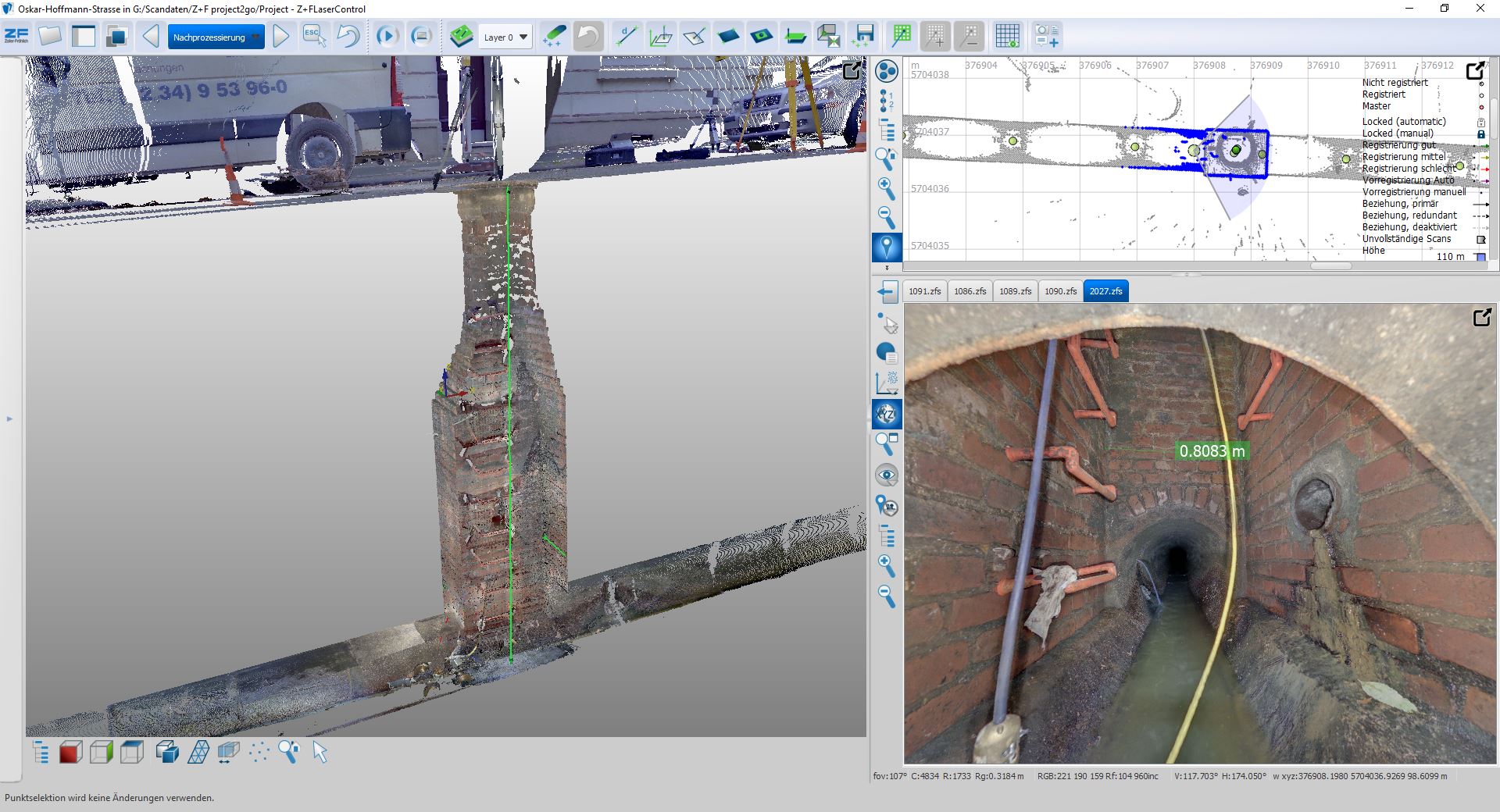Click the blue Höhe color swatch in legend
The height and width of the screenshot is (812, 1500).
point(1480,257)
